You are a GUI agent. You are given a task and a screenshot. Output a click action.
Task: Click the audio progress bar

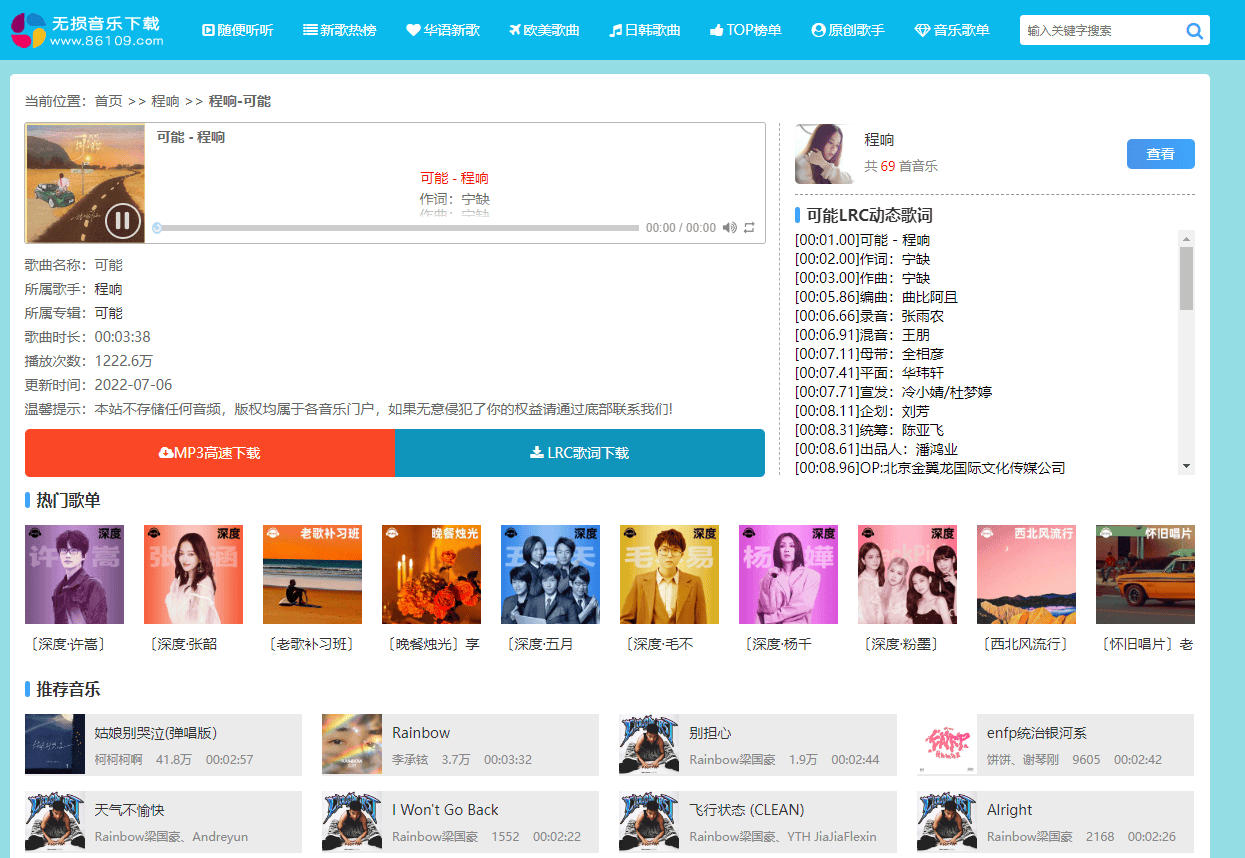[x=398, y=228]
